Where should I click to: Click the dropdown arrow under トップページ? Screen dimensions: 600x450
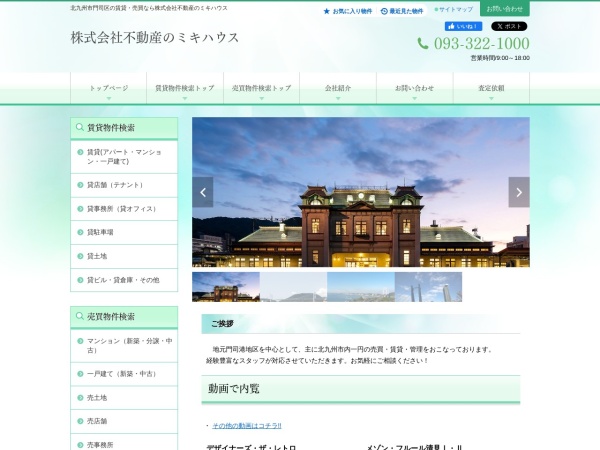(109, 99)
